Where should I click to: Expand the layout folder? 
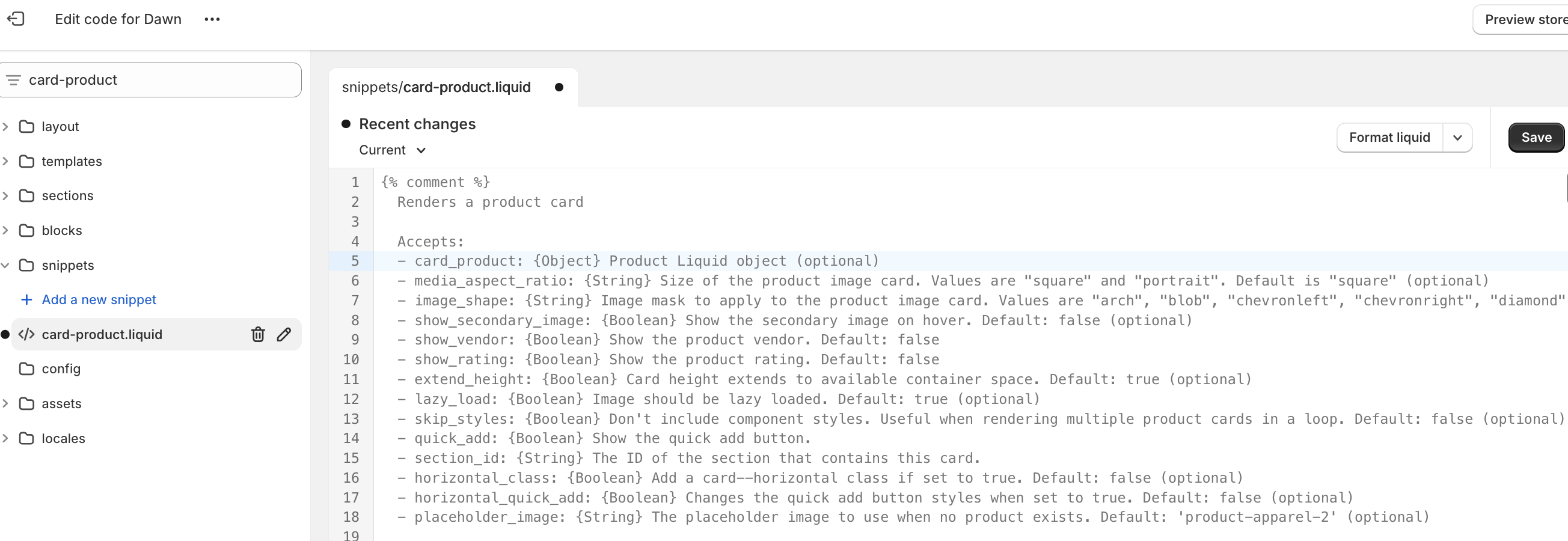5,127
